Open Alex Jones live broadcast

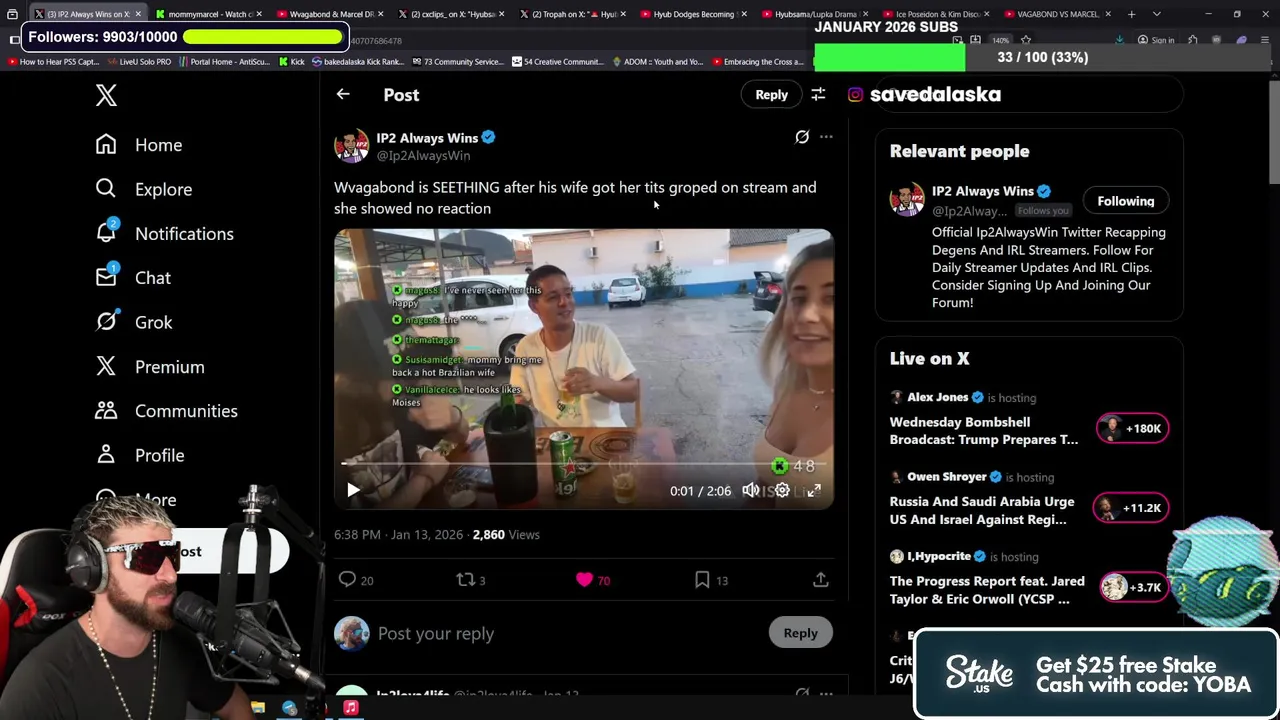pos(984,431)
